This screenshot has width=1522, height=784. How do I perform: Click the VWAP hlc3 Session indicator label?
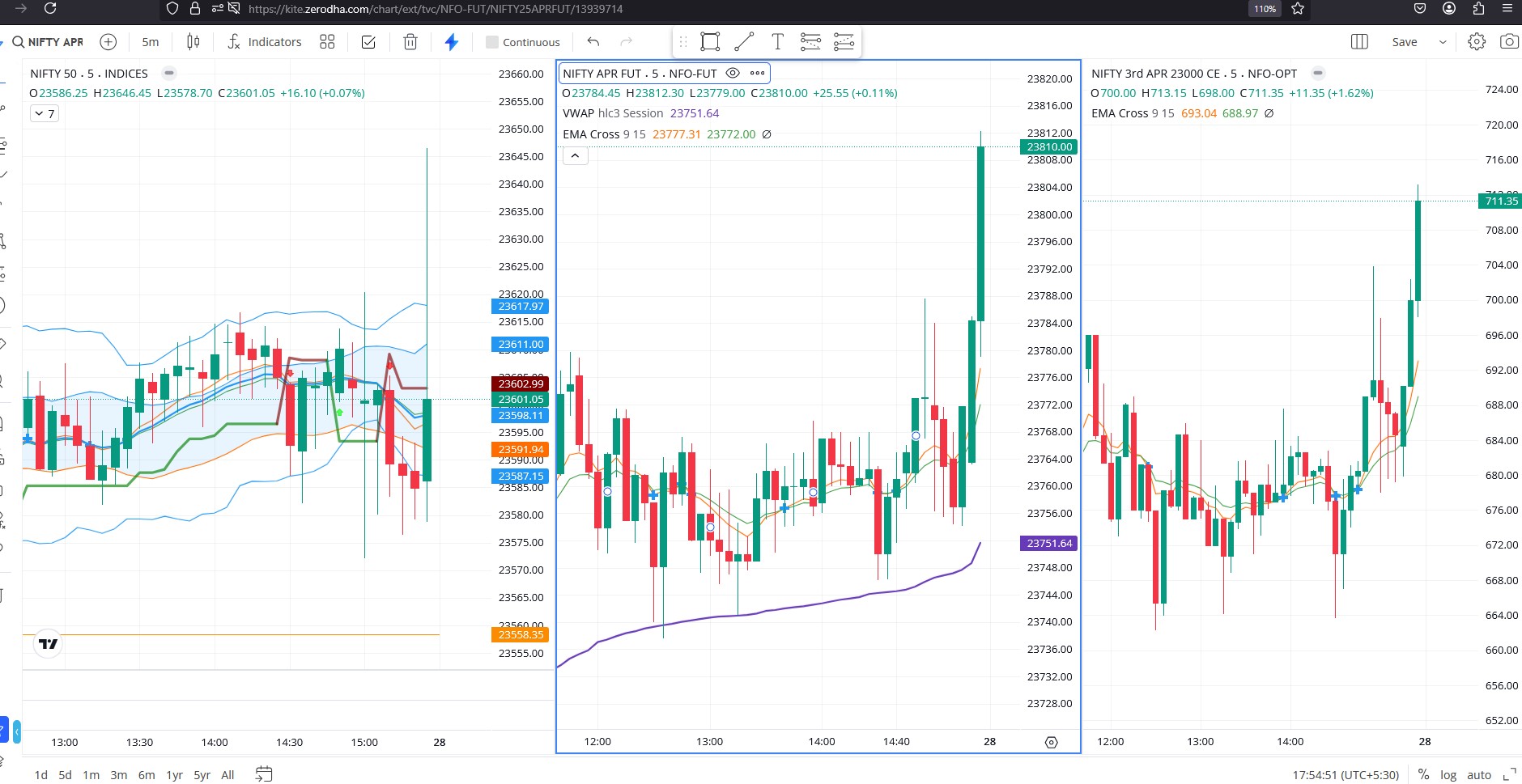613,113
